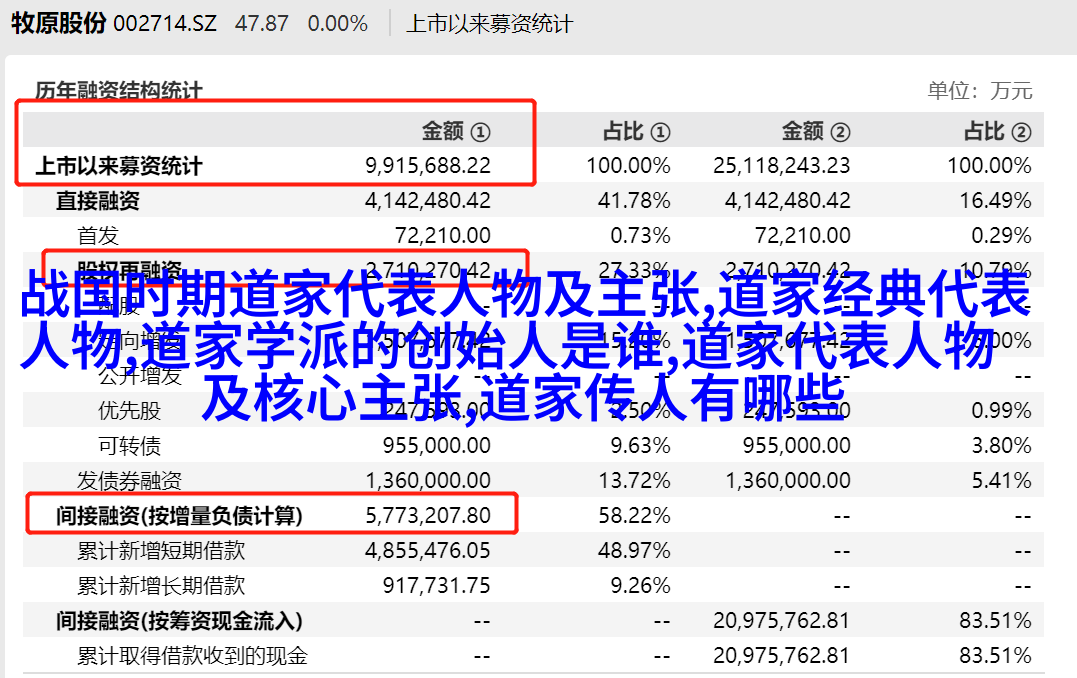Select 100.00% under 占比 ② in the total row
The width and height of the screenshot is (1077, 678).
pos(990,166)
